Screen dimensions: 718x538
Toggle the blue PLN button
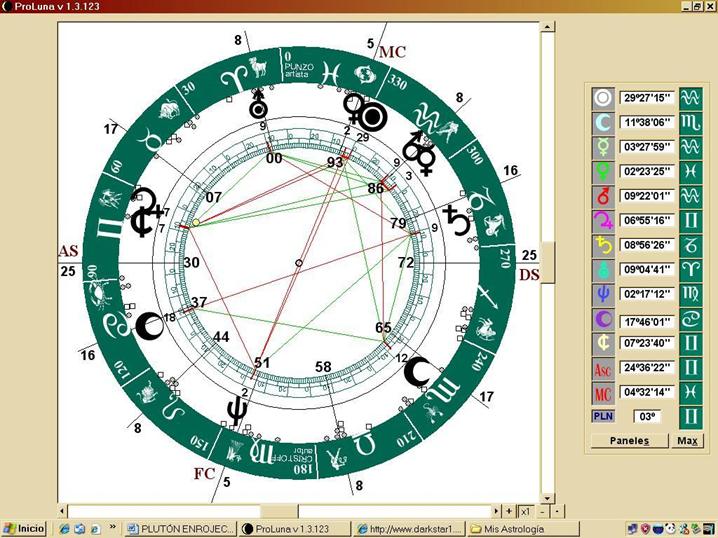pyautogui.click(x=602, y=416)
